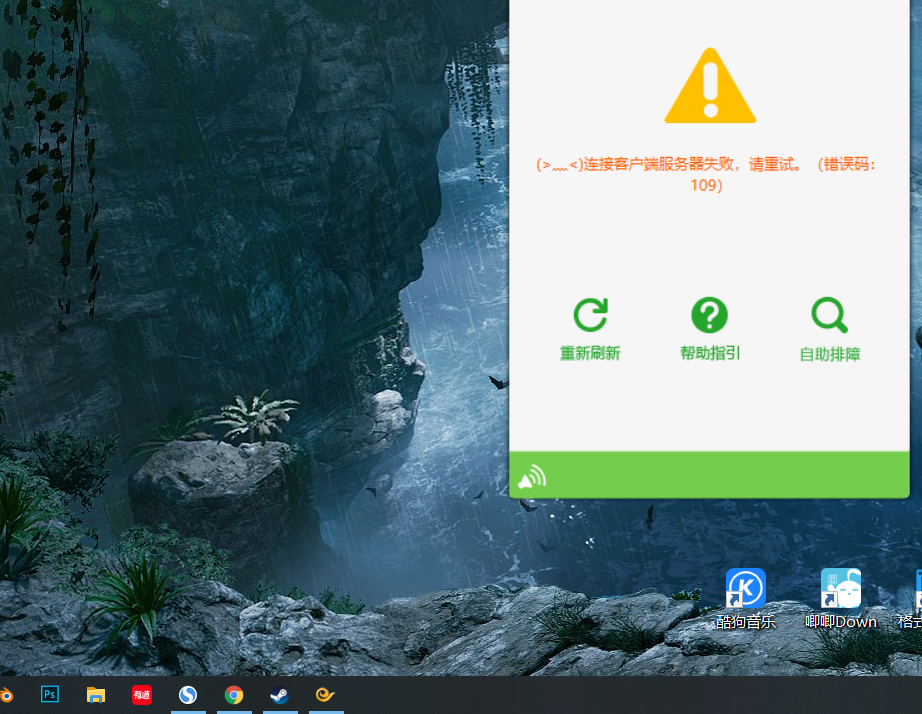
Task: Open Youdao Dictionary from the taskbar
Action: (x=141, y=694)
